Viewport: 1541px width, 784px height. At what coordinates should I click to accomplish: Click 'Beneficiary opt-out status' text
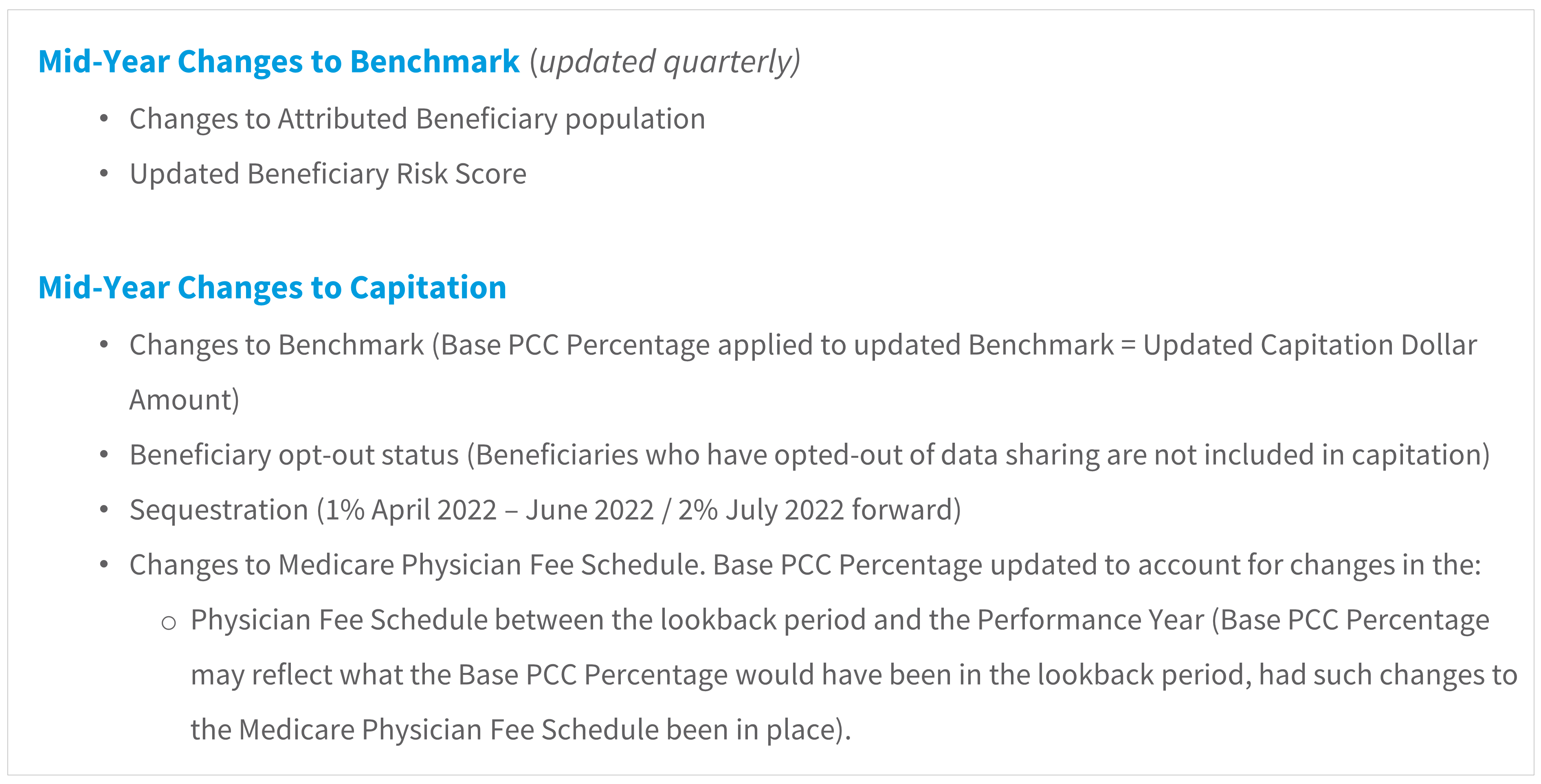point(295,455)
